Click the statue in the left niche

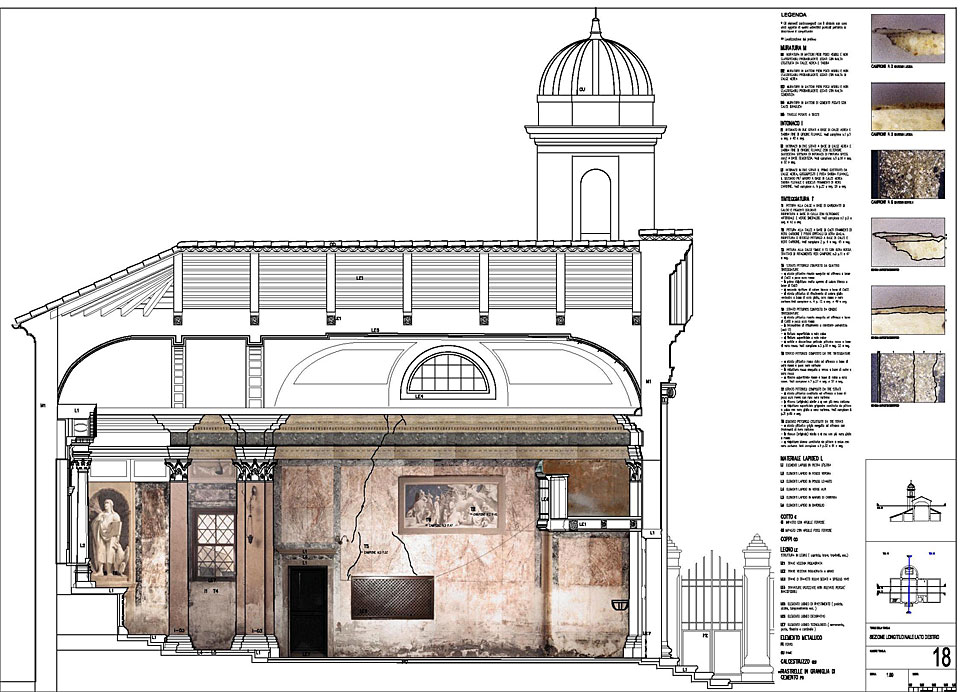pyautogui.click(x=110, y=537)
